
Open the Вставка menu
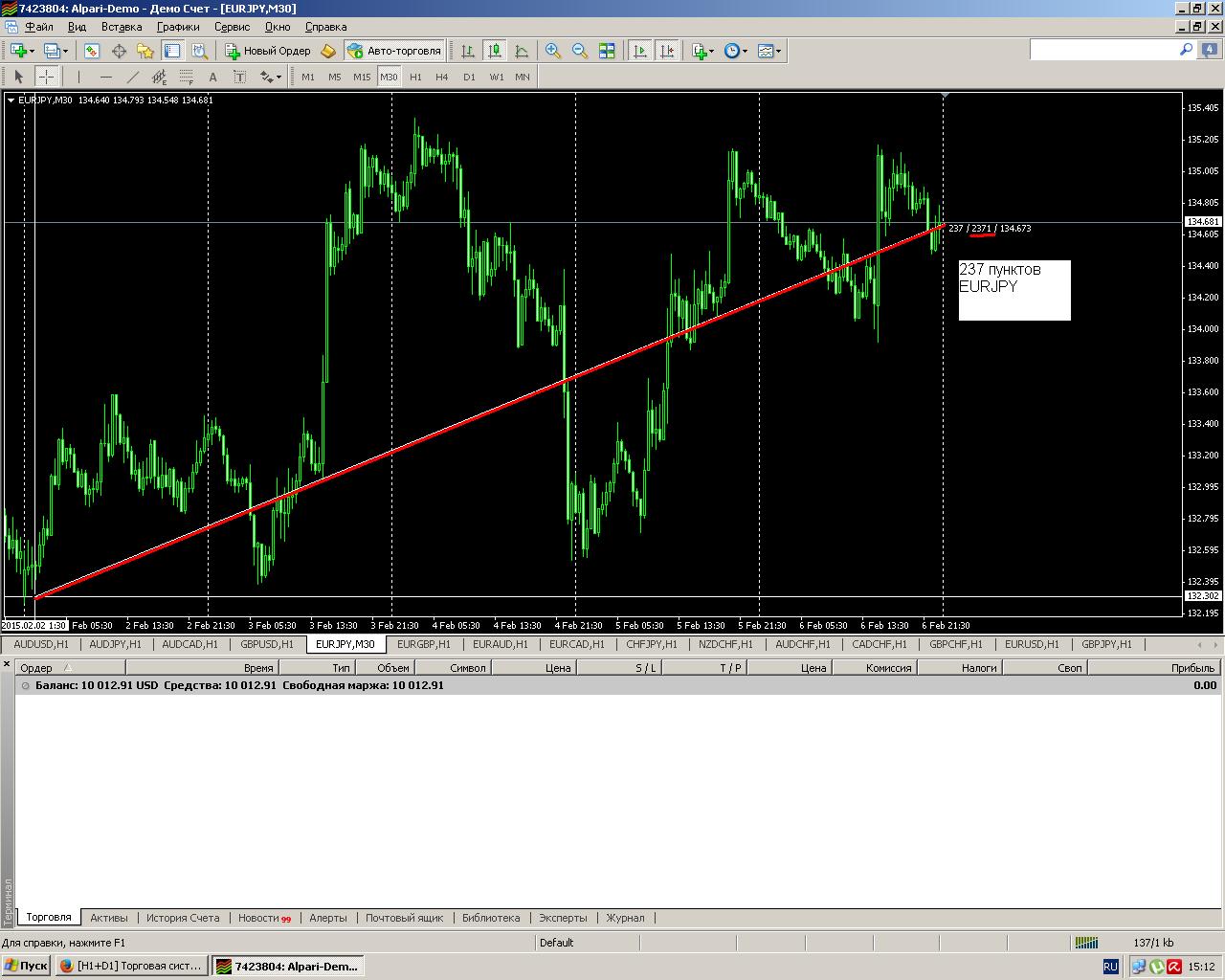pos(122,27)
